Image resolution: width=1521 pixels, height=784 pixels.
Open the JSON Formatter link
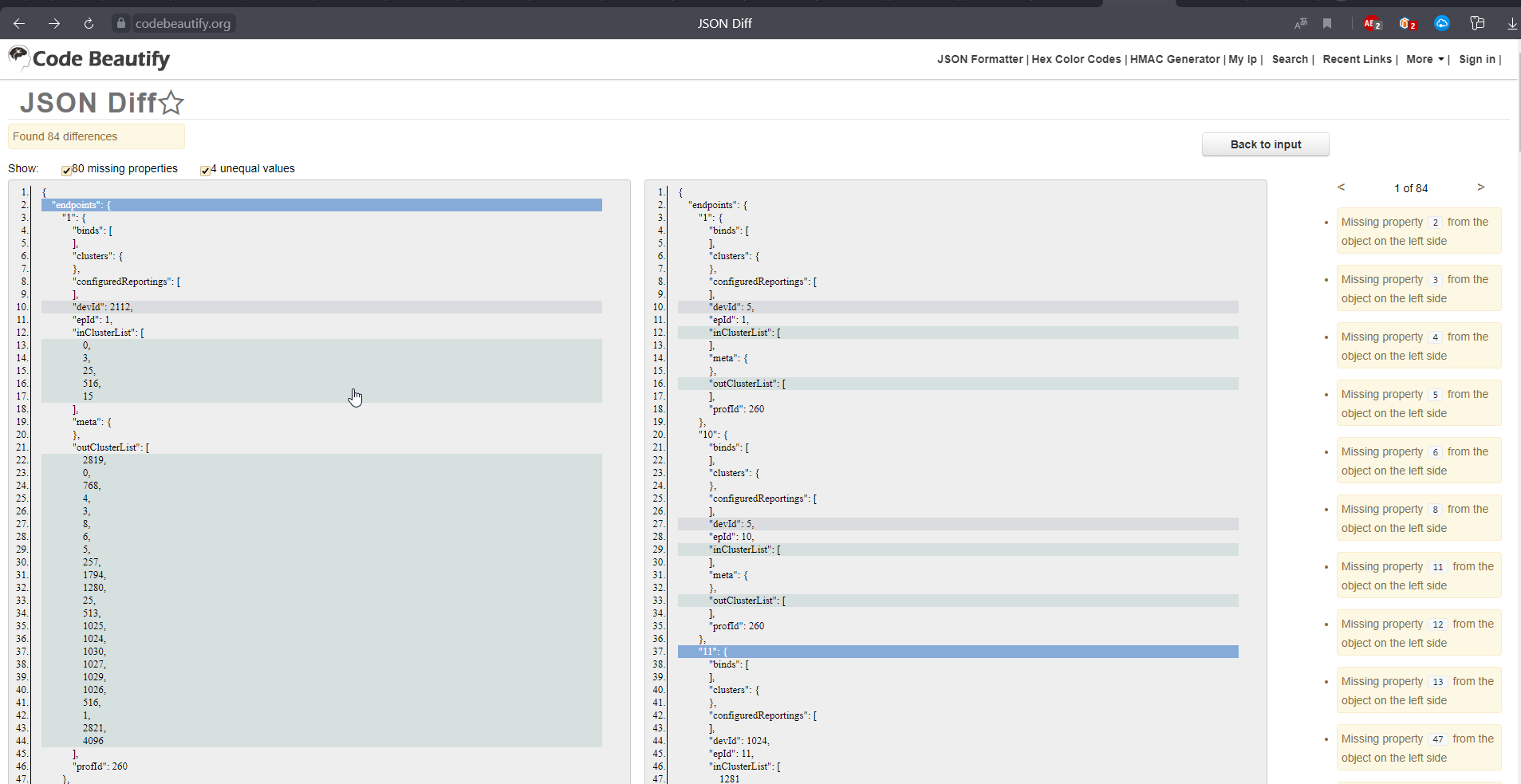click(979, 59)
